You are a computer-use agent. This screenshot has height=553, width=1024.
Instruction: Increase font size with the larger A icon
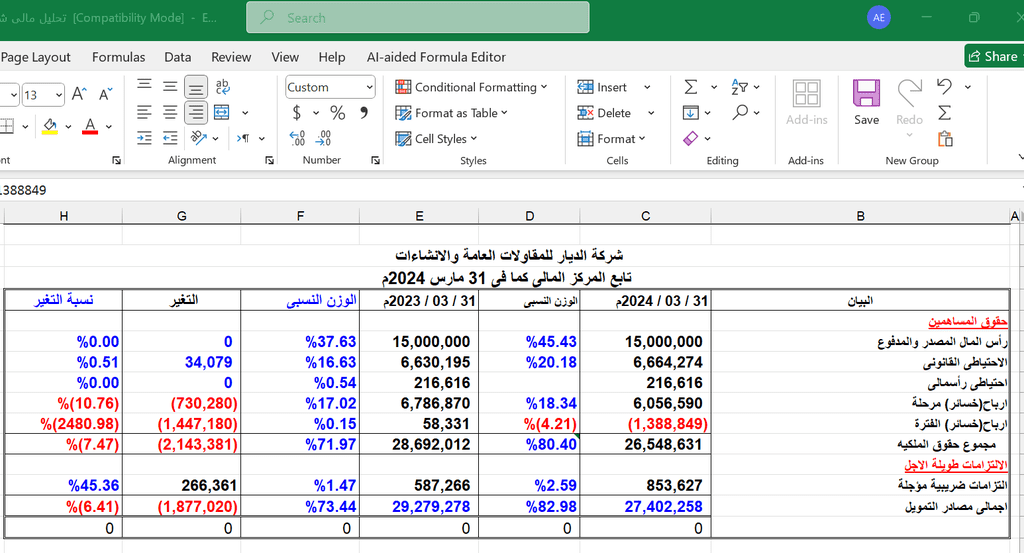click(79, 95)
